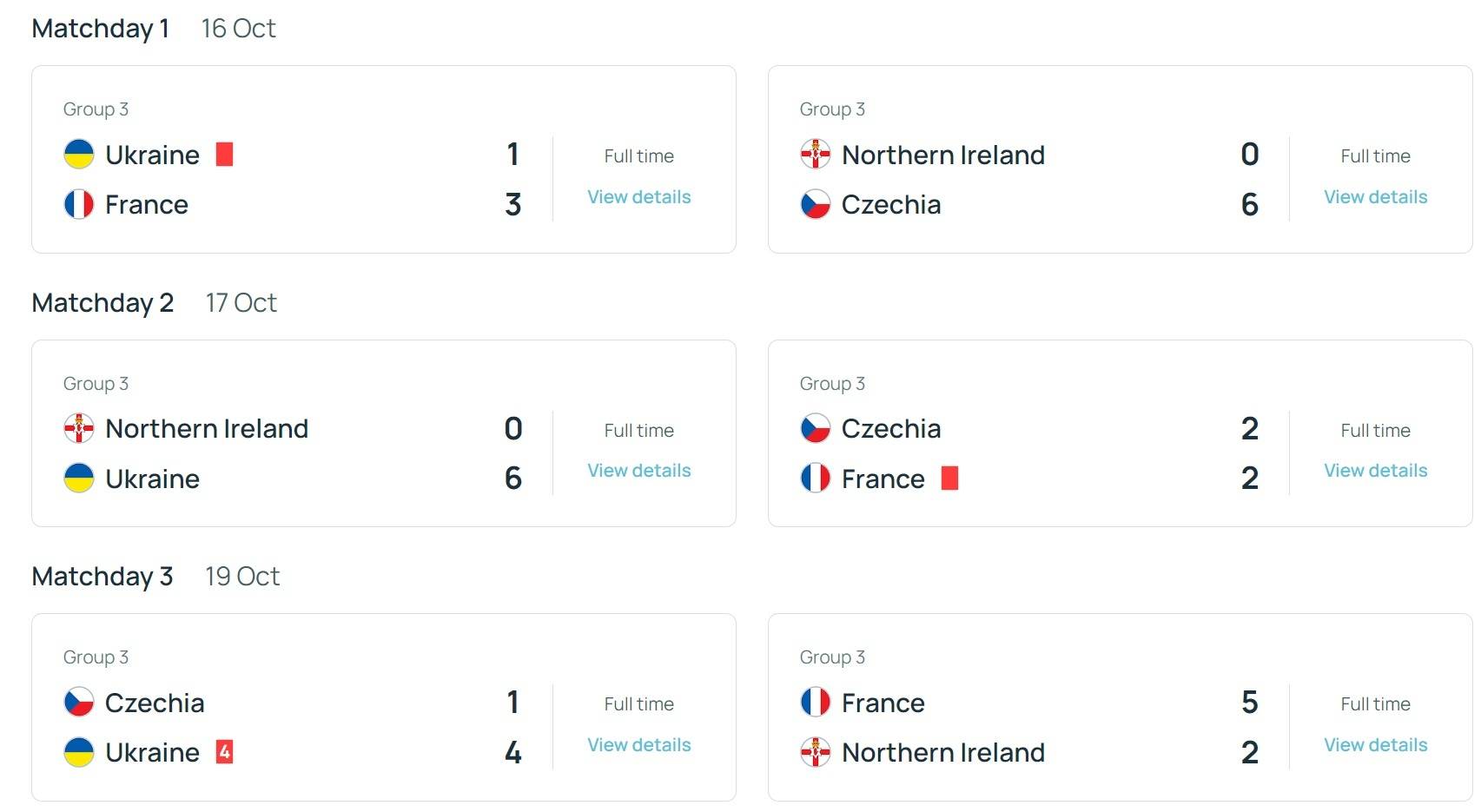View details of Czechia vs France match
The height and width of the screenshot is (812, 1481).
coord(1376,471)
